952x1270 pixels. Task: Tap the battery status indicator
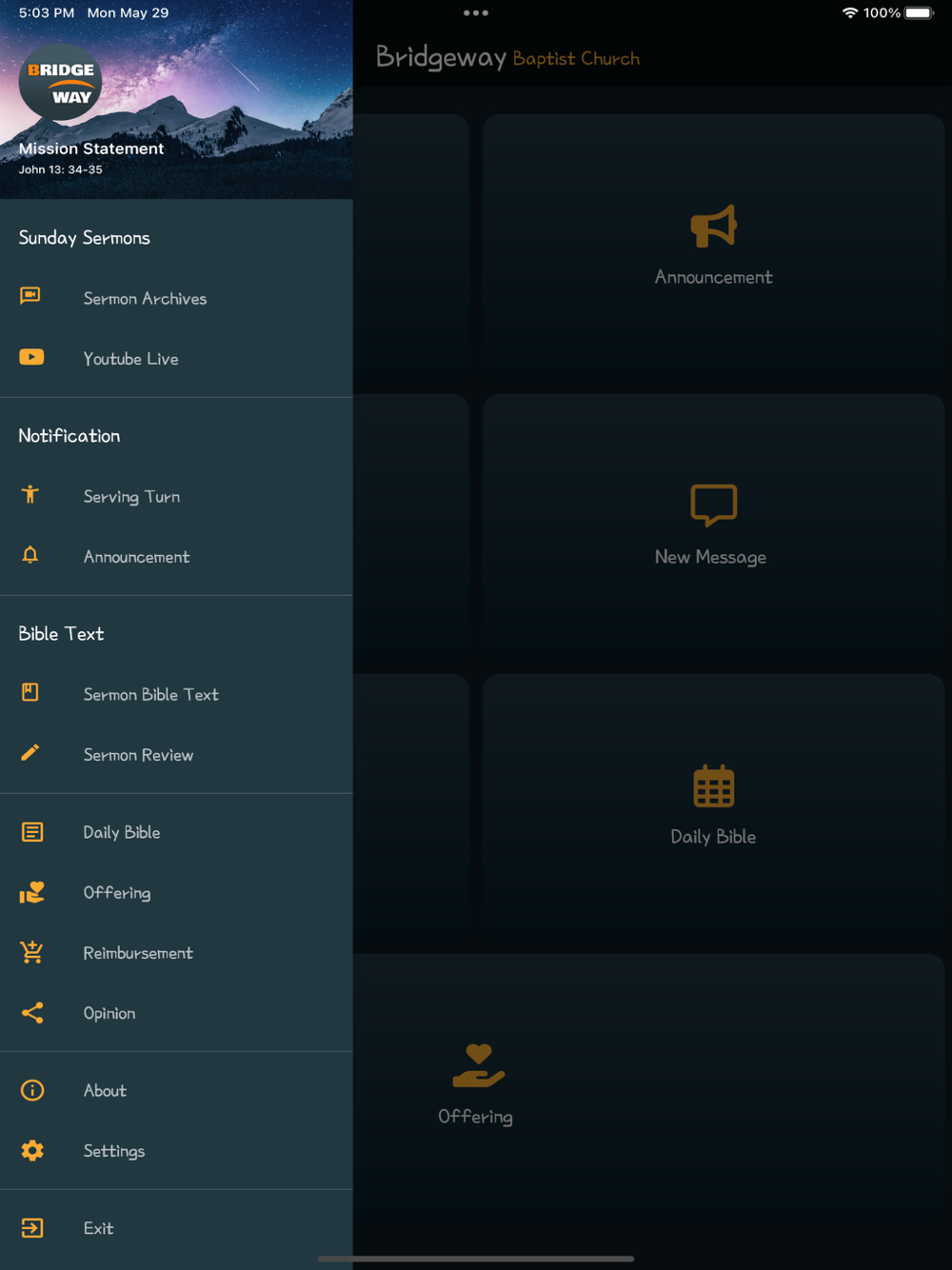point(920,12)
